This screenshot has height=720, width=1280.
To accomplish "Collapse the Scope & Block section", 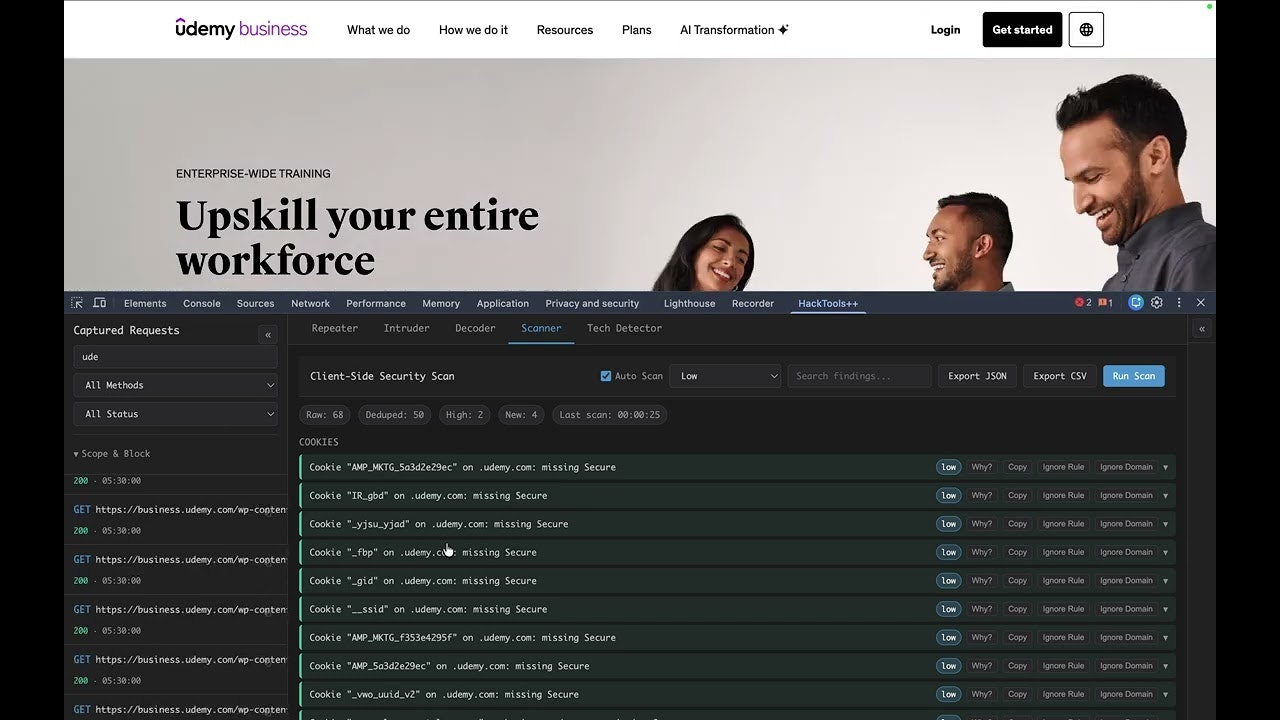I will tap(110, 453).
